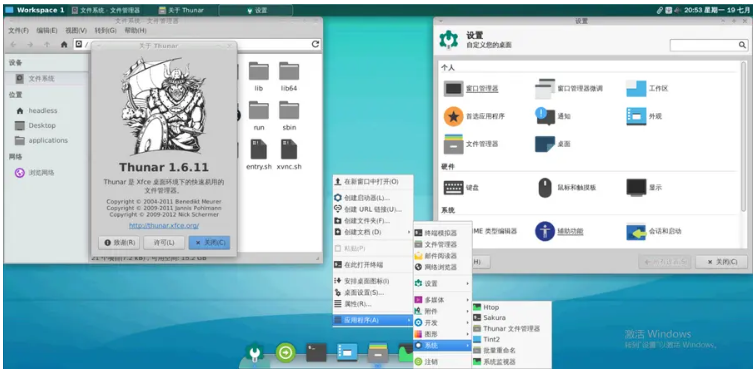The height and width of the screenshot is (371, 756).
Task: Expand the 创建文档(D) submenu
Action: (x=373, y=233)
